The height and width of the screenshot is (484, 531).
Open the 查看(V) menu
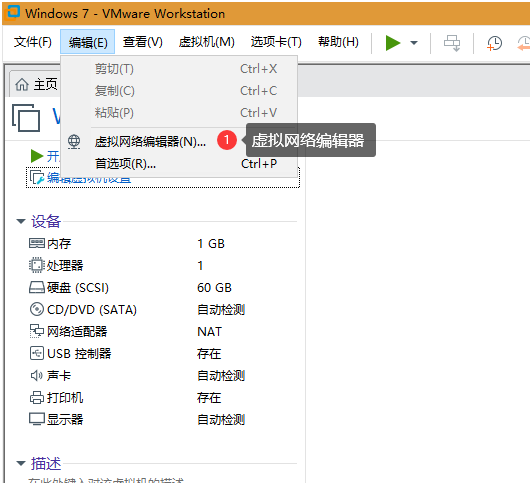tap(143, 42)
